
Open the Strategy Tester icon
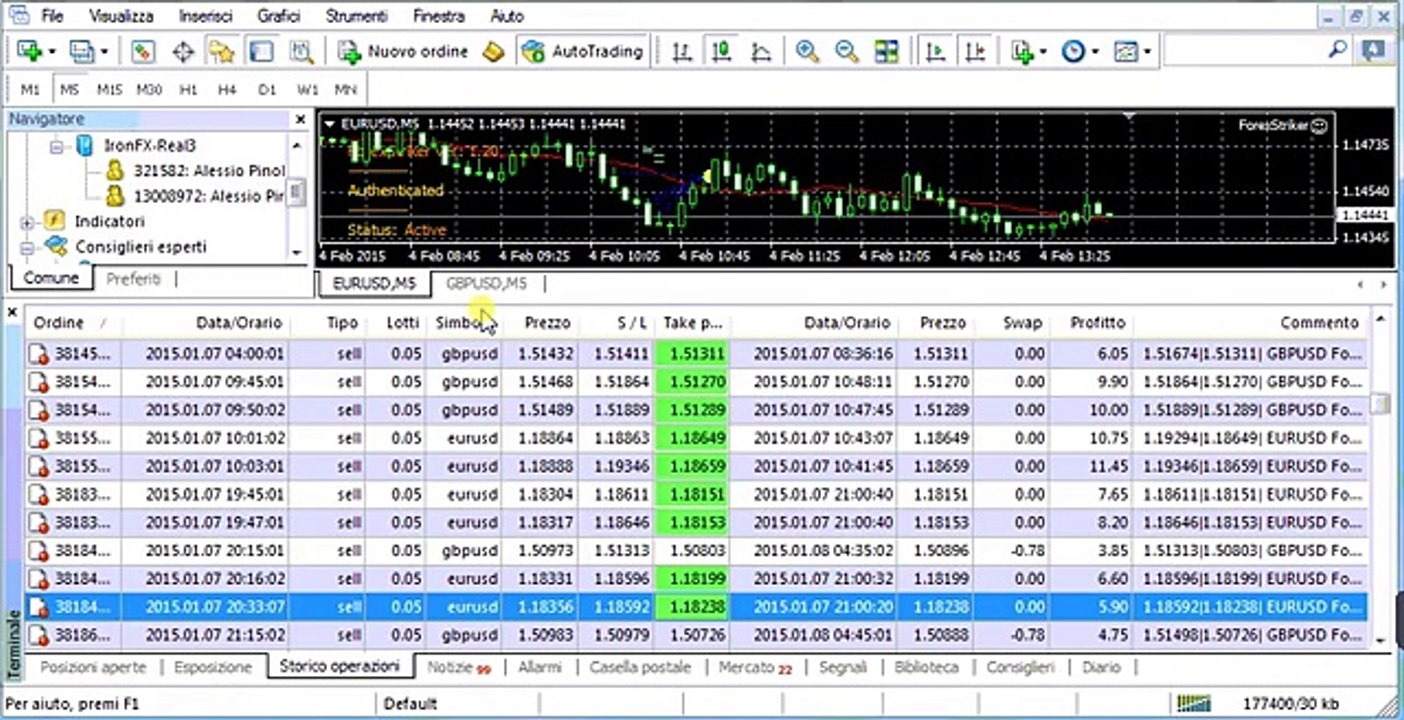click(301, 51)
